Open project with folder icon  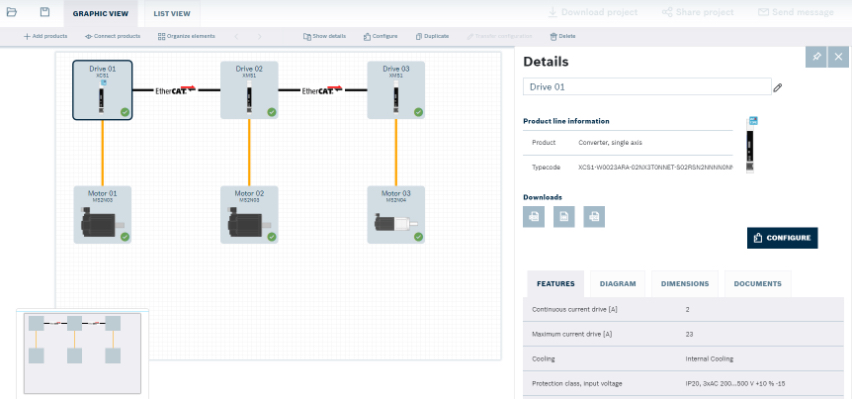tap(11, 12)
